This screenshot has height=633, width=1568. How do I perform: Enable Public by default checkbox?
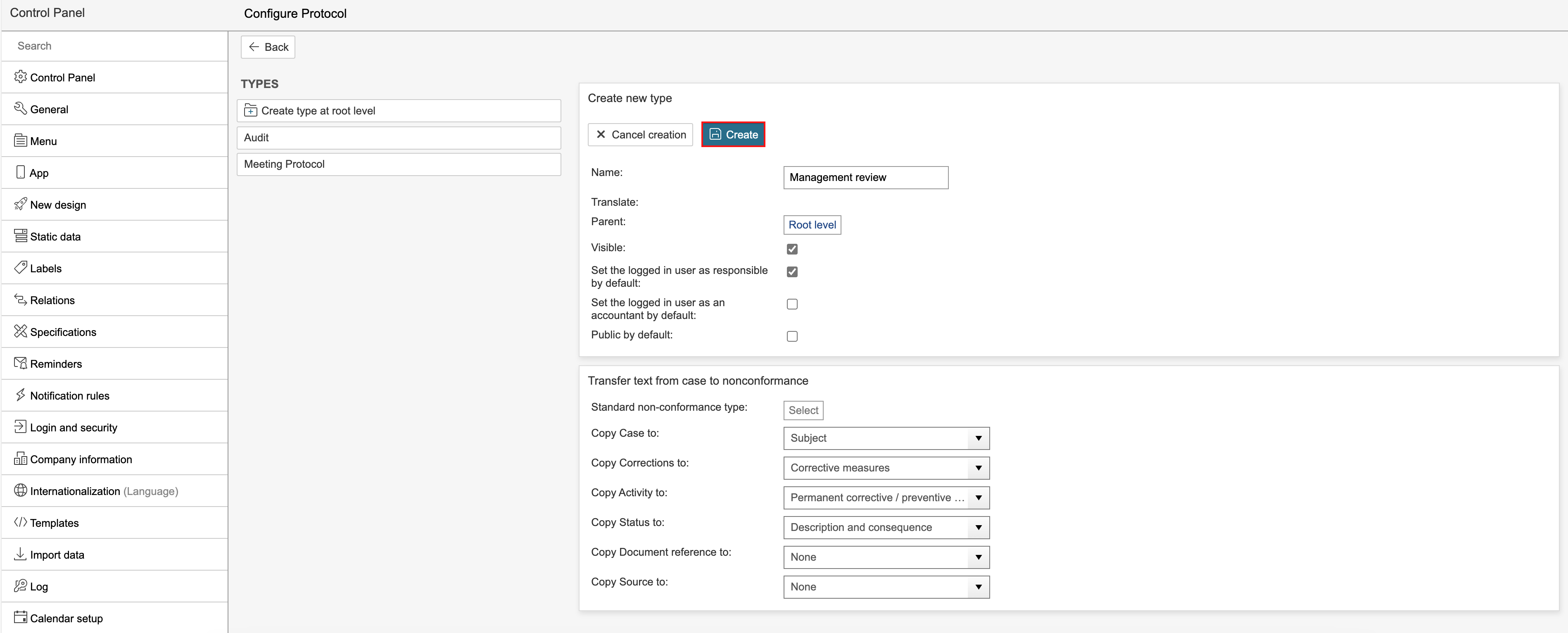click(792, 336)
